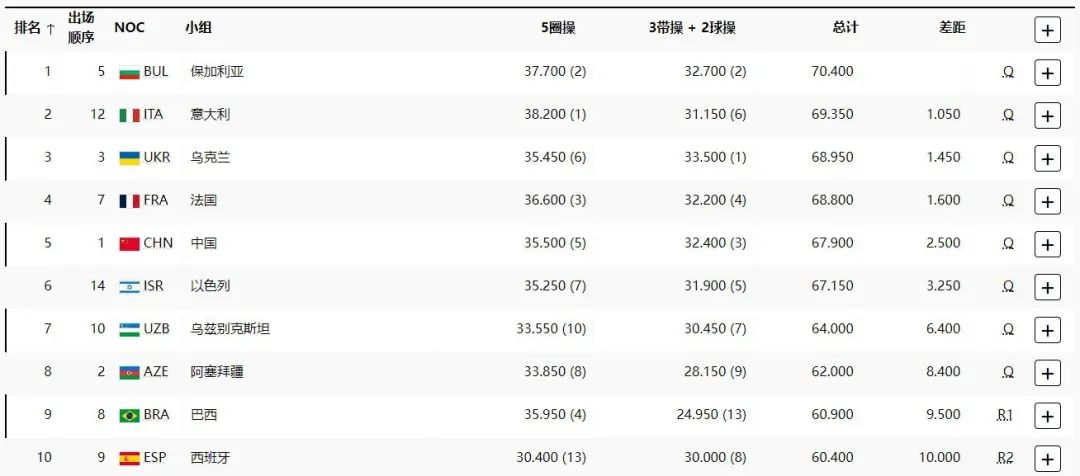This screenshot has height=476, width=1080.
Task: Click the Brazil flag icon
Action: 129,416
